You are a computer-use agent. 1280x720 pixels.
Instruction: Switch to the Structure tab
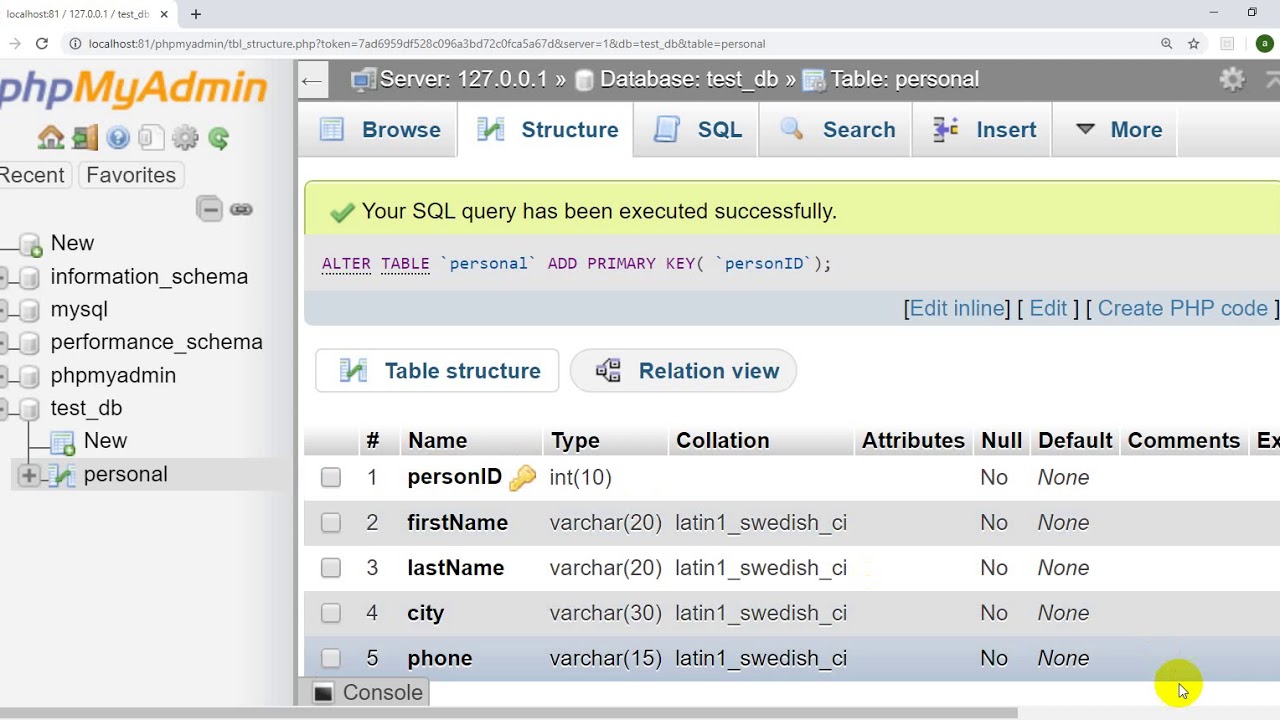pyautogui.click(x=547, y=130)
